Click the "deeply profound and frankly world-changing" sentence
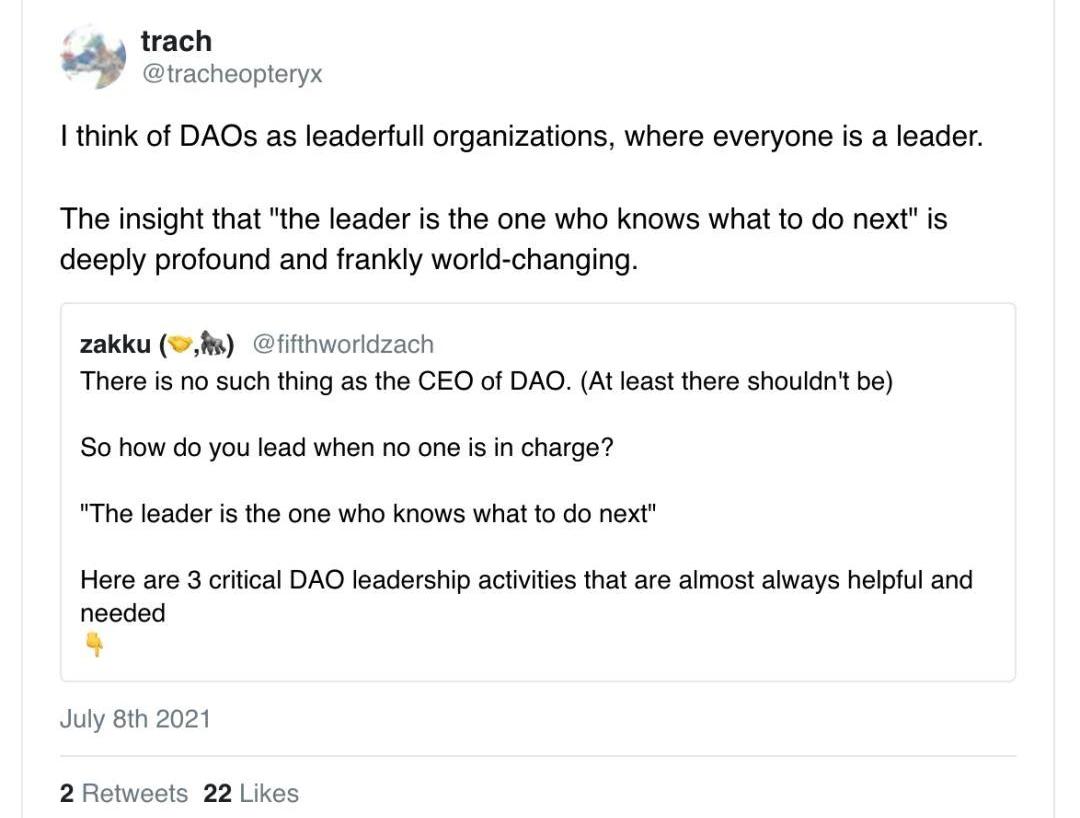The height and width of the screenshot is (818, 1080). point(349,260)
